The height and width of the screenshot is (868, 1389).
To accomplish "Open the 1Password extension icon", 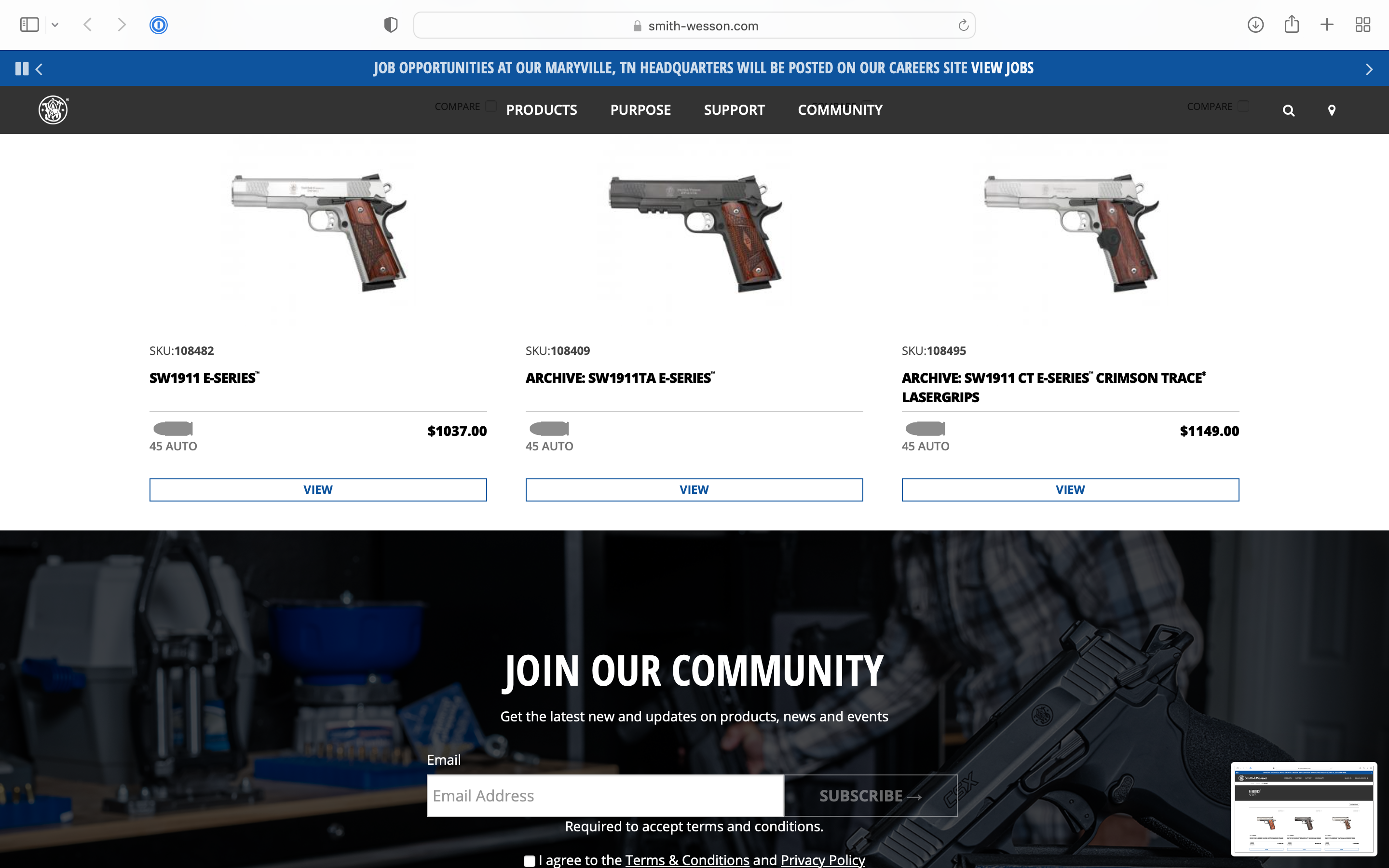I will tap(158, 25).
